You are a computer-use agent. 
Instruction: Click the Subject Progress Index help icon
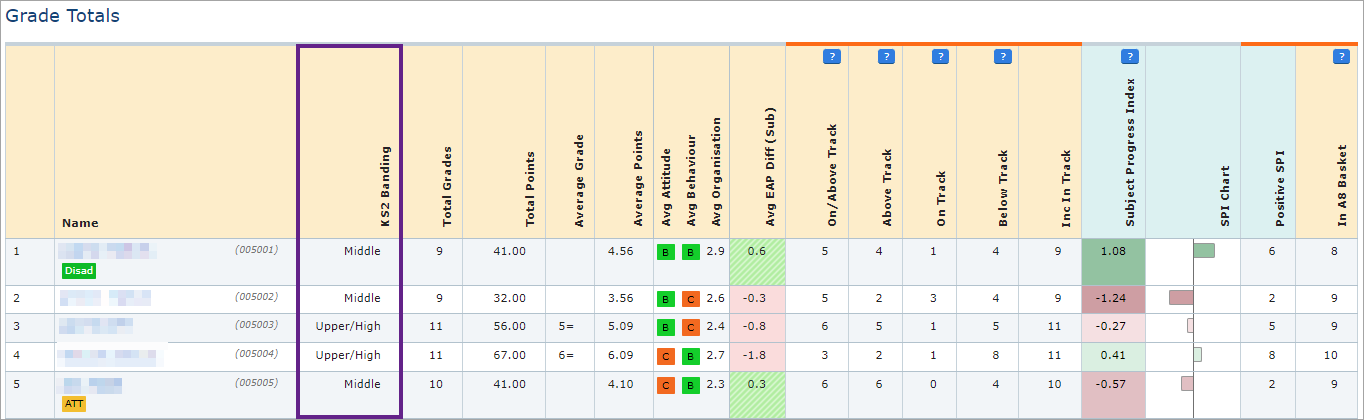point(1129,57)
